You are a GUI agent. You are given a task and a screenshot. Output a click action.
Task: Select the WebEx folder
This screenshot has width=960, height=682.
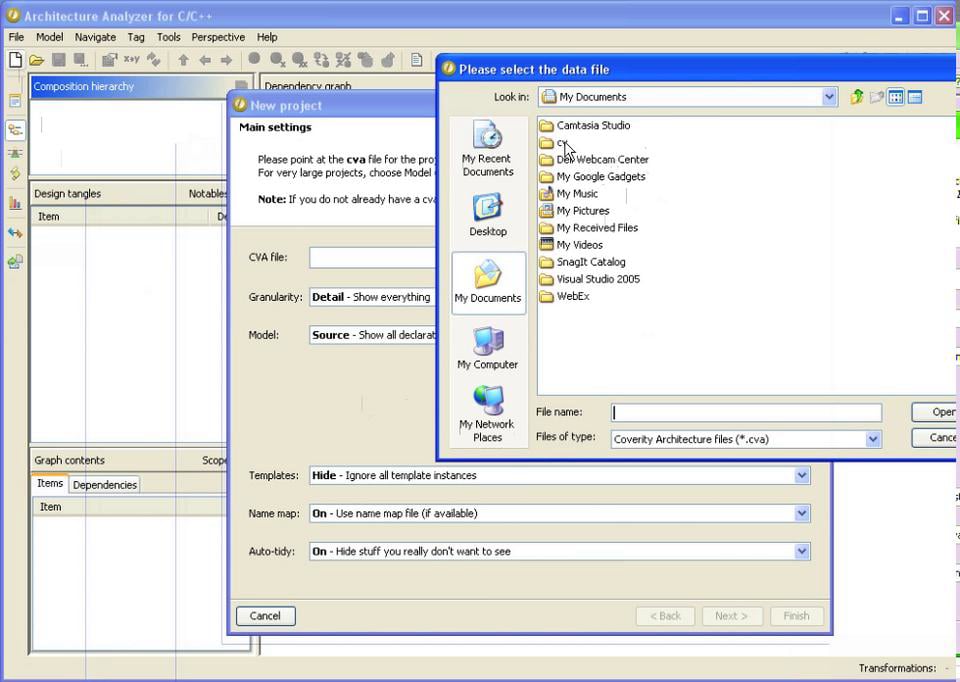click(x=564, y=296)
